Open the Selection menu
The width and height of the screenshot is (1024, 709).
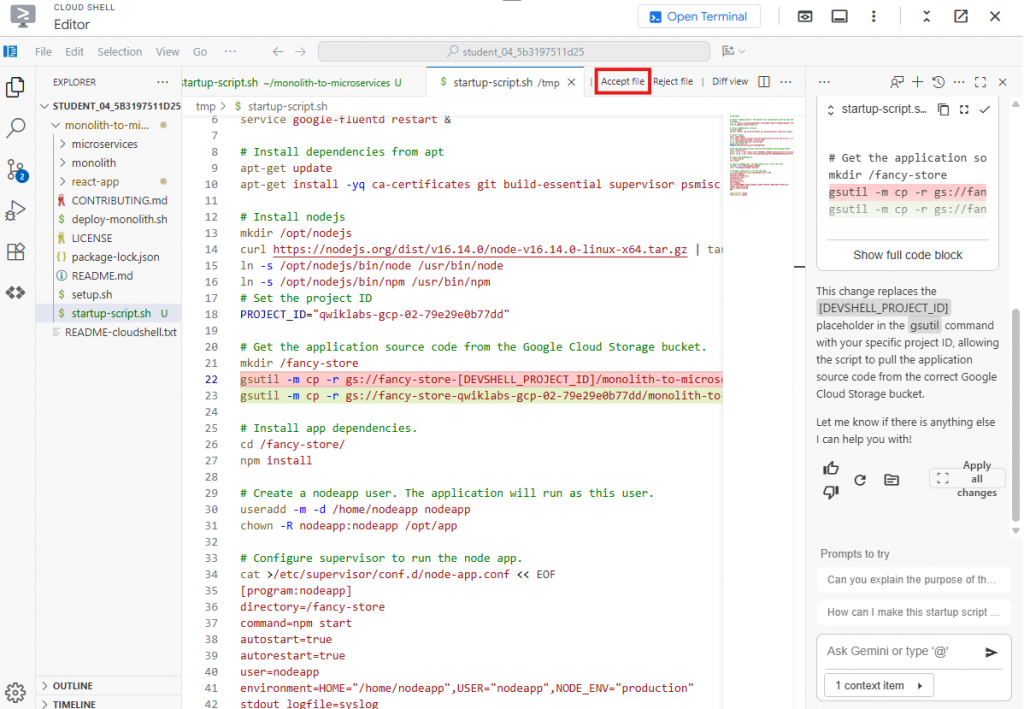pos(120,52)
